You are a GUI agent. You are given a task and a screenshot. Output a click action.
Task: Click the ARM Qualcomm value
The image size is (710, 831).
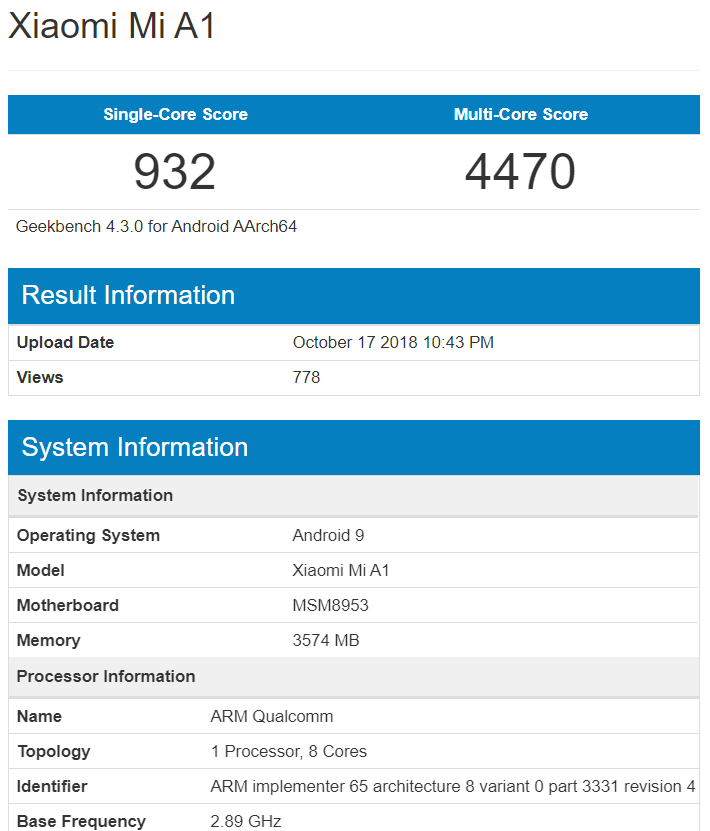coord(272,717)
